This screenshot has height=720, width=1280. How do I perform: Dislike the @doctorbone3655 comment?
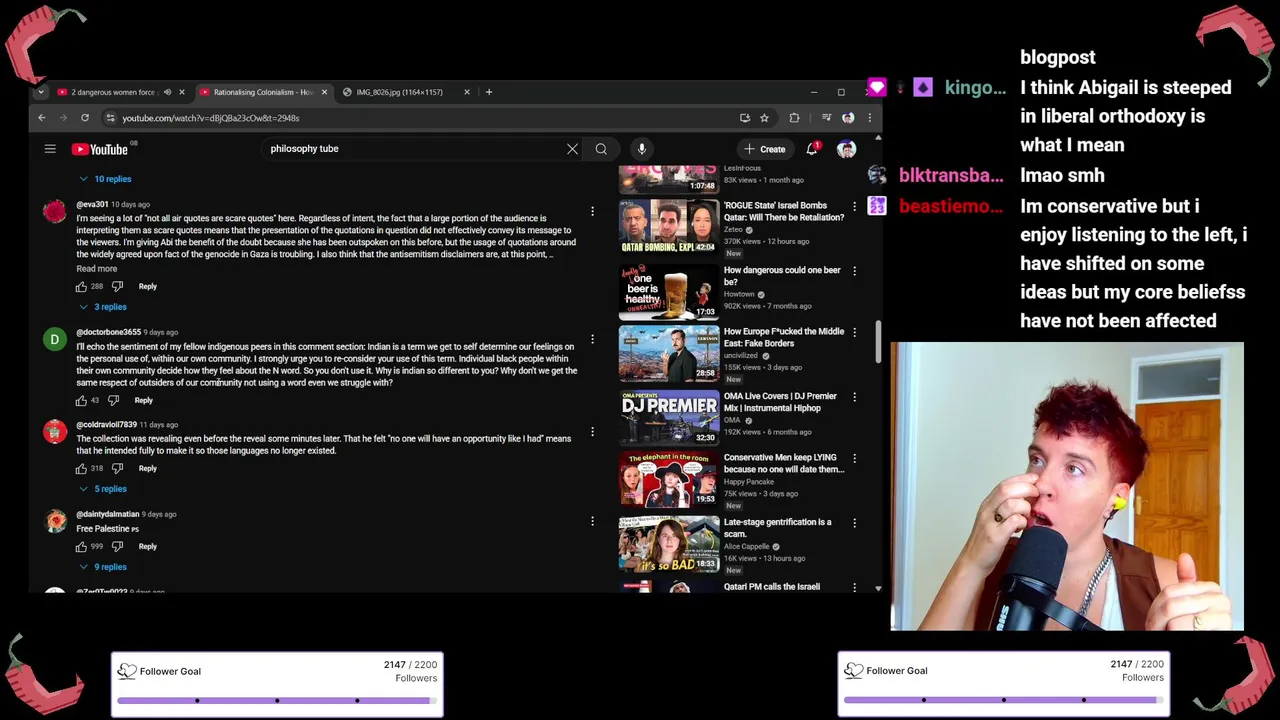pos(113,400)
